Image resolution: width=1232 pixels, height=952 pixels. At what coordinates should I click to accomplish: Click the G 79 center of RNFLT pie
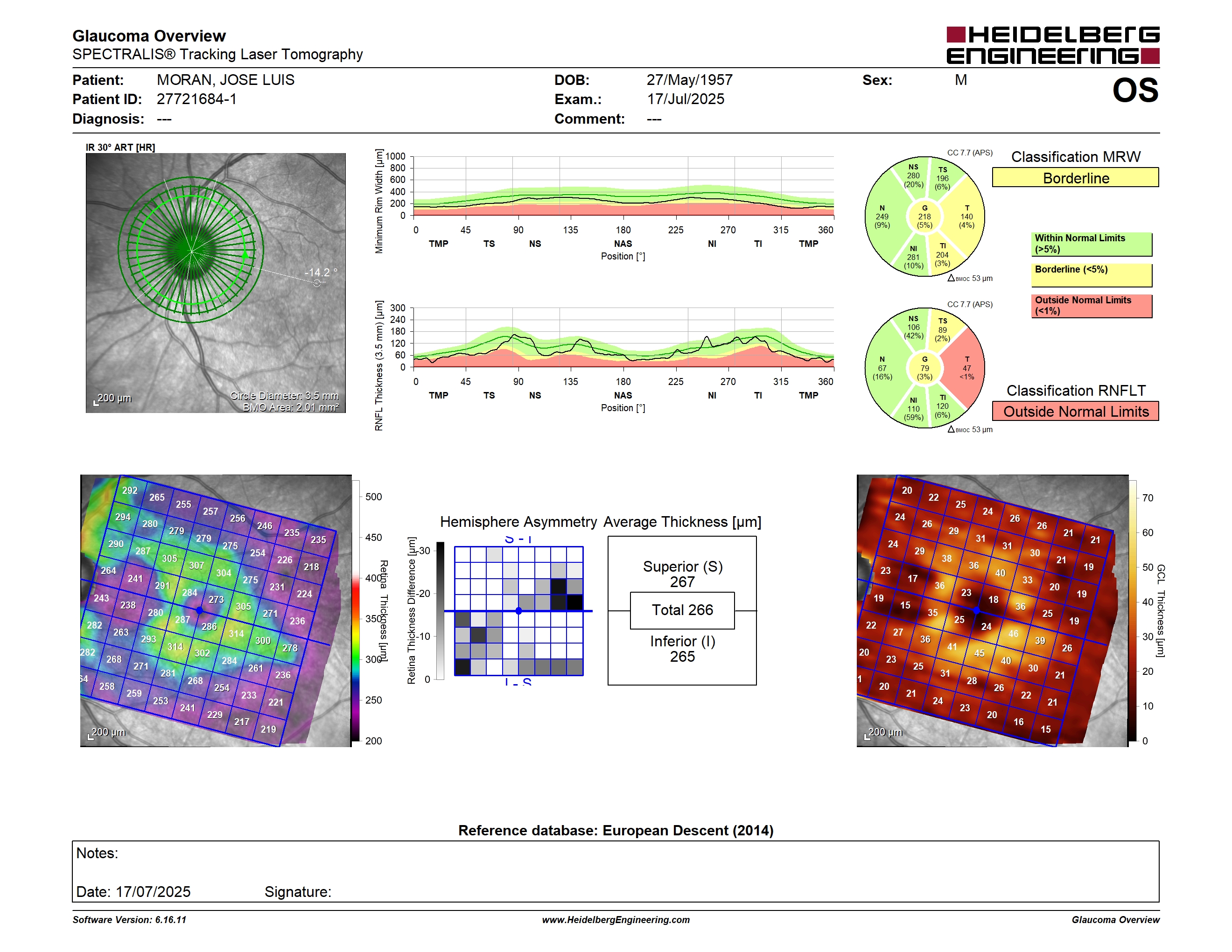click(x=924, y=368)
